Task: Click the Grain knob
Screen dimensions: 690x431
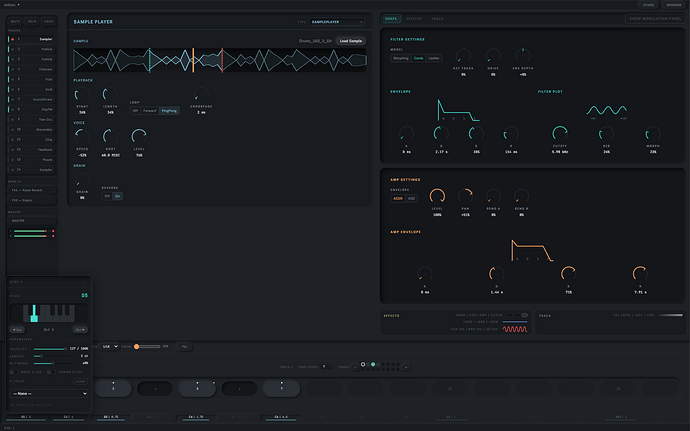Action: coord(82,180)
